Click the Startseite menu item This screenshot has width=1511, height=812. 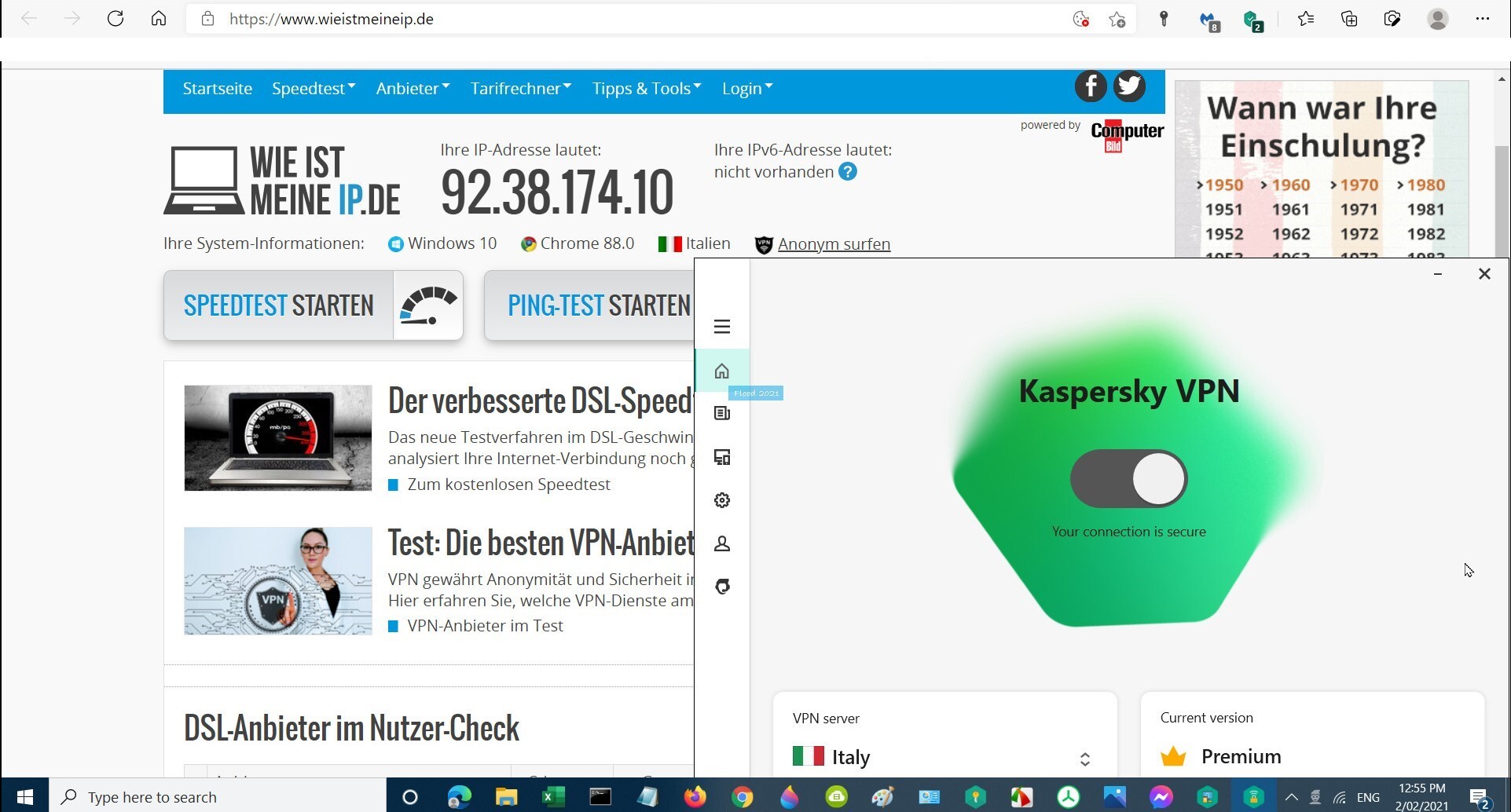pyautogui.click(x=218, y=89)
